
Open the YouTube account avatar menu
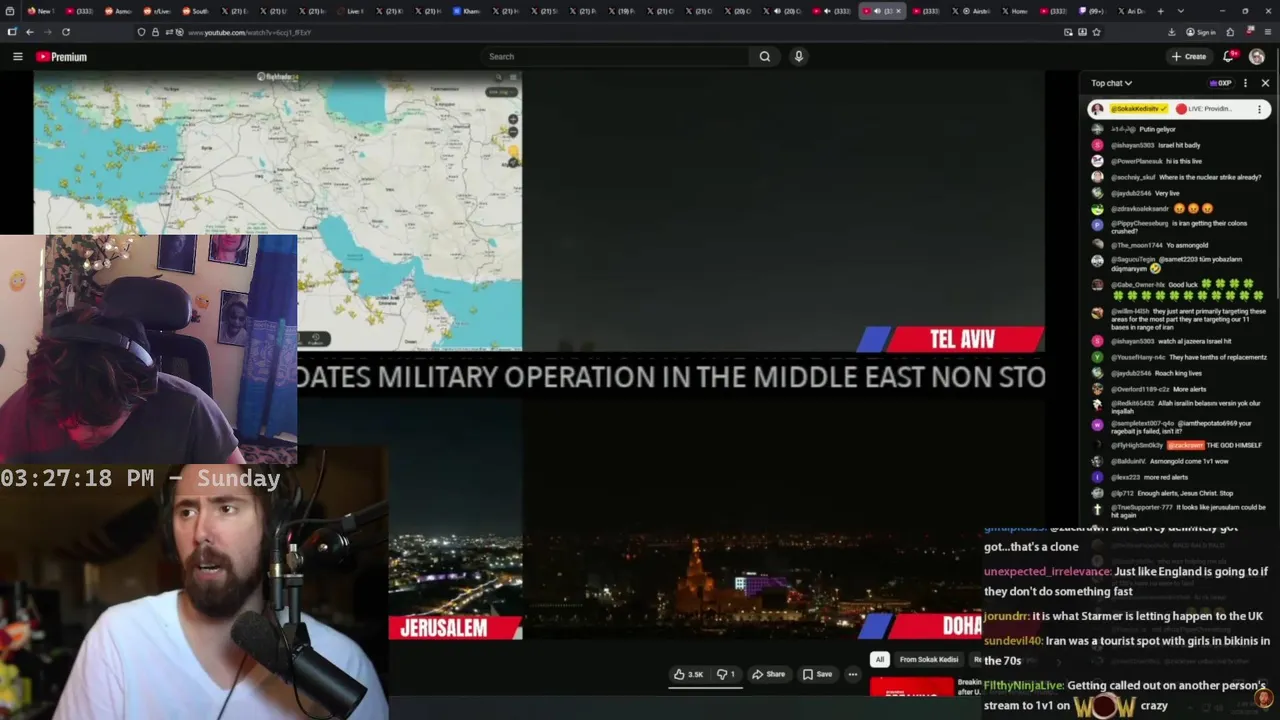[1257, 57]
